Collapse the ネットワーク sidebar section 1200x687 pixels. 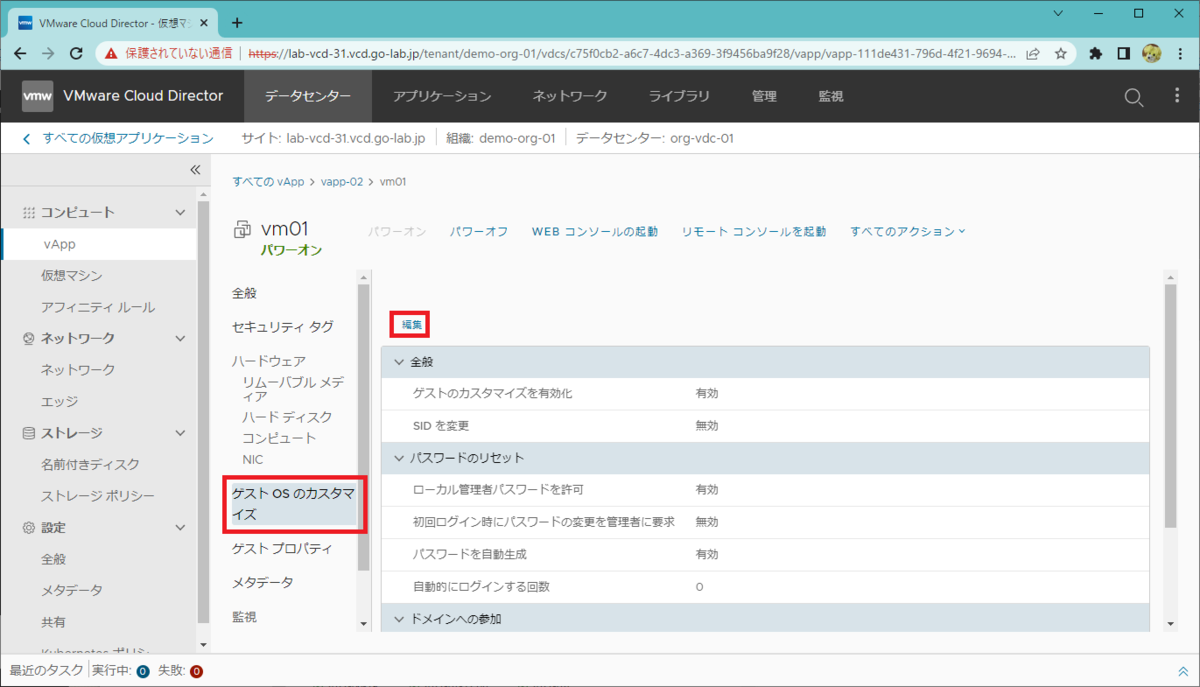[x=180, y=338]
